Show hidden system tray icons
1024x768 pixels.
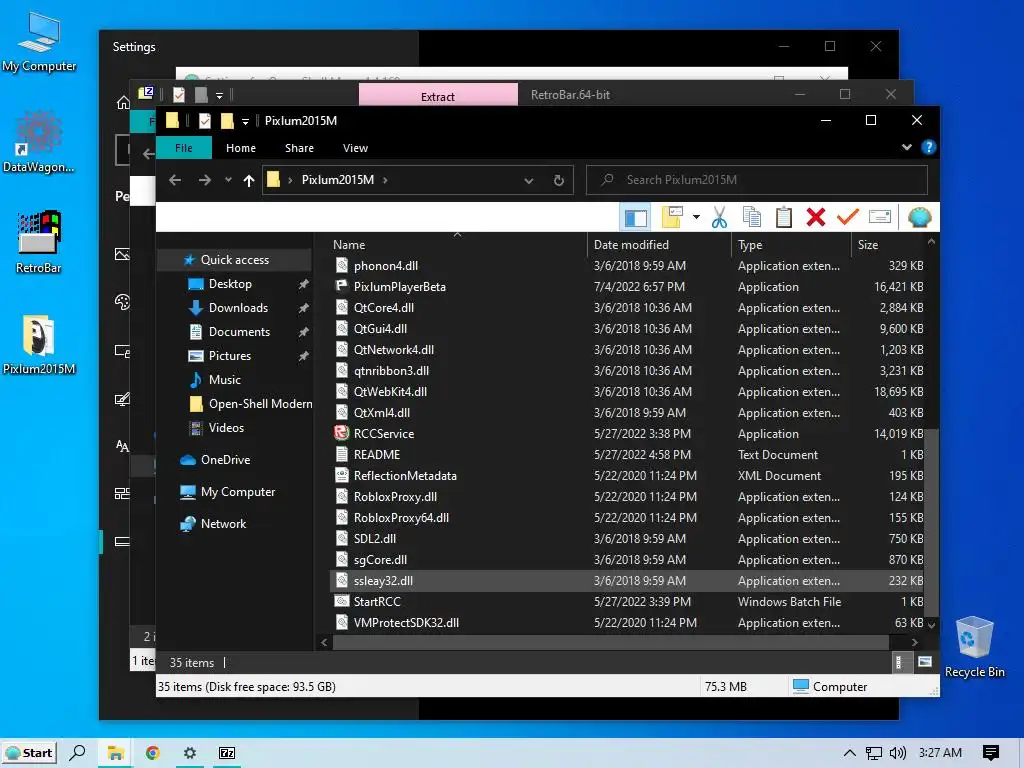pyautogui.click(x=850, y=753)
